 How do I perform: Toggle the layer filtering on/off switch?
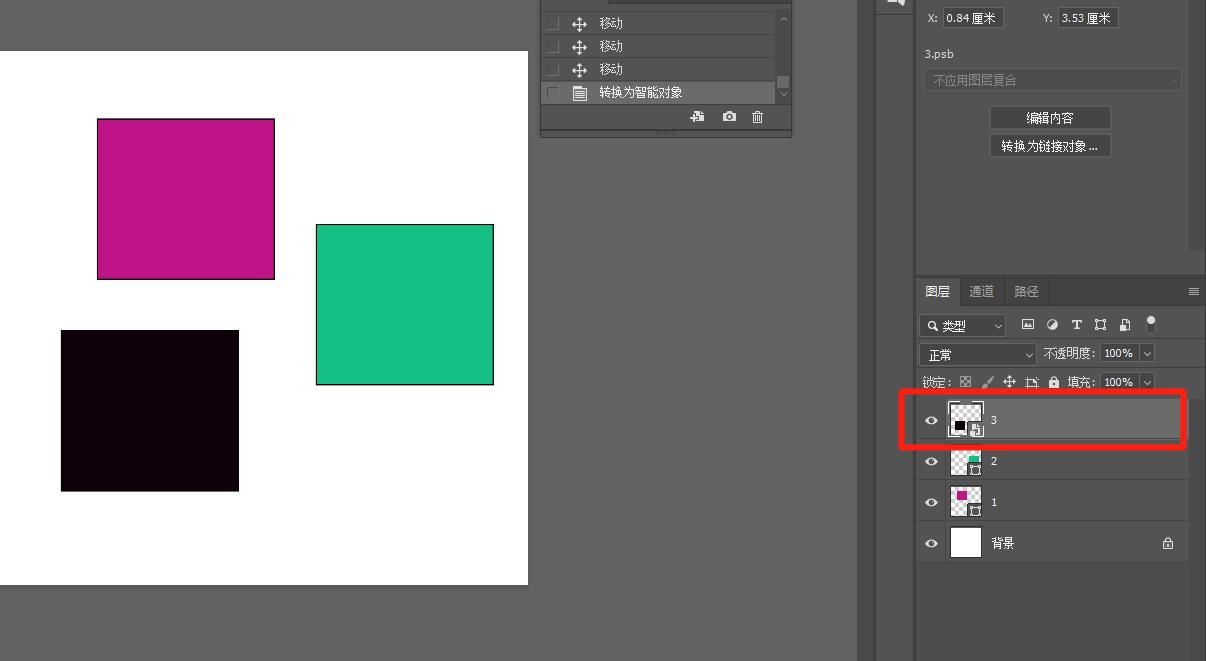[1151, 324]
